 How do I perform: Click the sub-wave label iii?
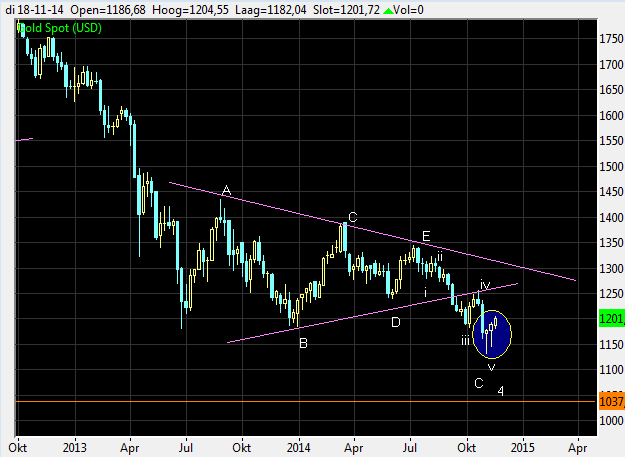point(465,341)
